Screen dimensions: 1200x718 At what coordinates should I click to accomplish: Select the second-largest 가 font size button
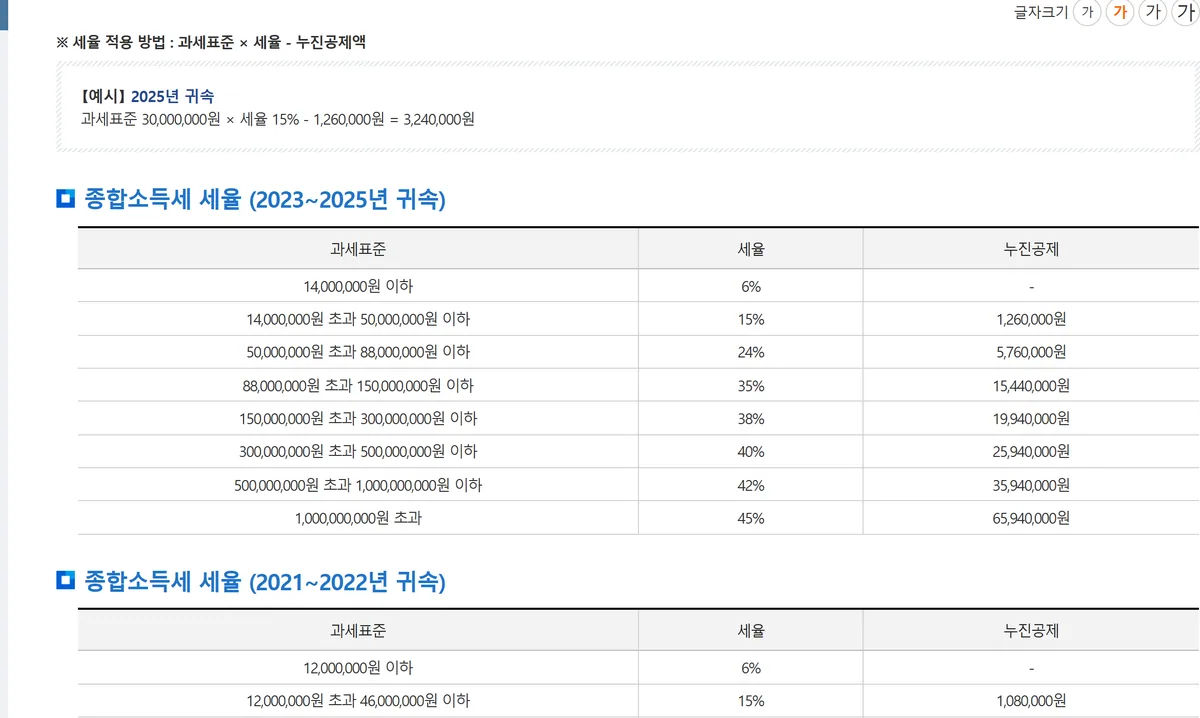click(1153, 13)
